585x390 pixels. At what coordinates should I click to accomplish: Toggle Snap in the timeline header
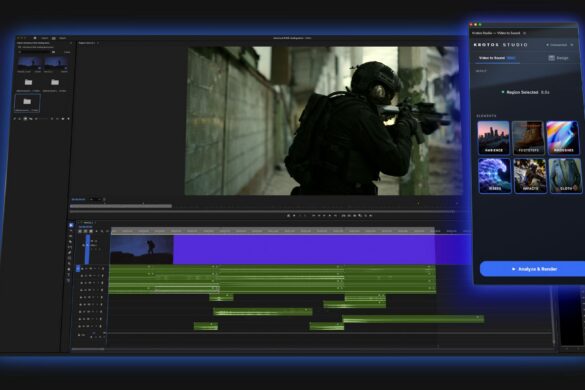click(85, 231)
